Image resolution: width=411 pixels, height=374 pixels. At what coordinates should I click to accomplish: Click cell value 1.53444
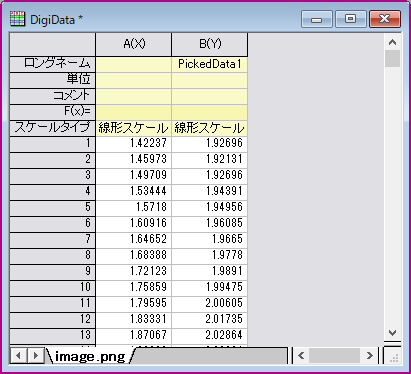pyautogui.click(x=134, y=192)
